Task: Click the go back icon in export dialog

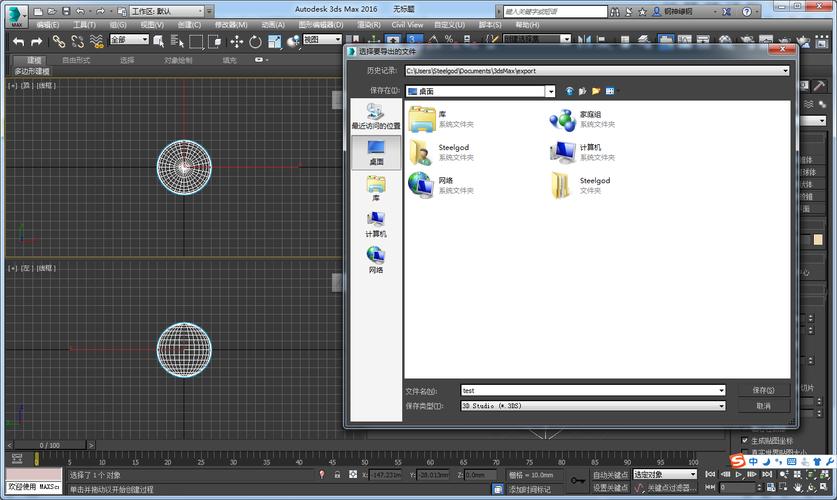Action: 570,91
